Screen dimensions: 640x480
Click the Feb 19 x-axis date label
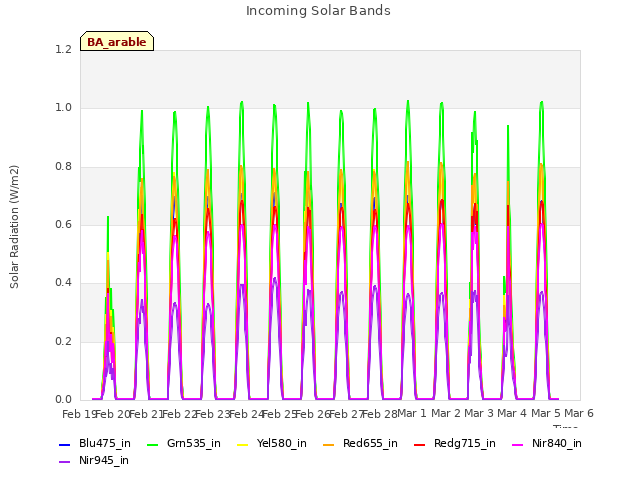79,414
